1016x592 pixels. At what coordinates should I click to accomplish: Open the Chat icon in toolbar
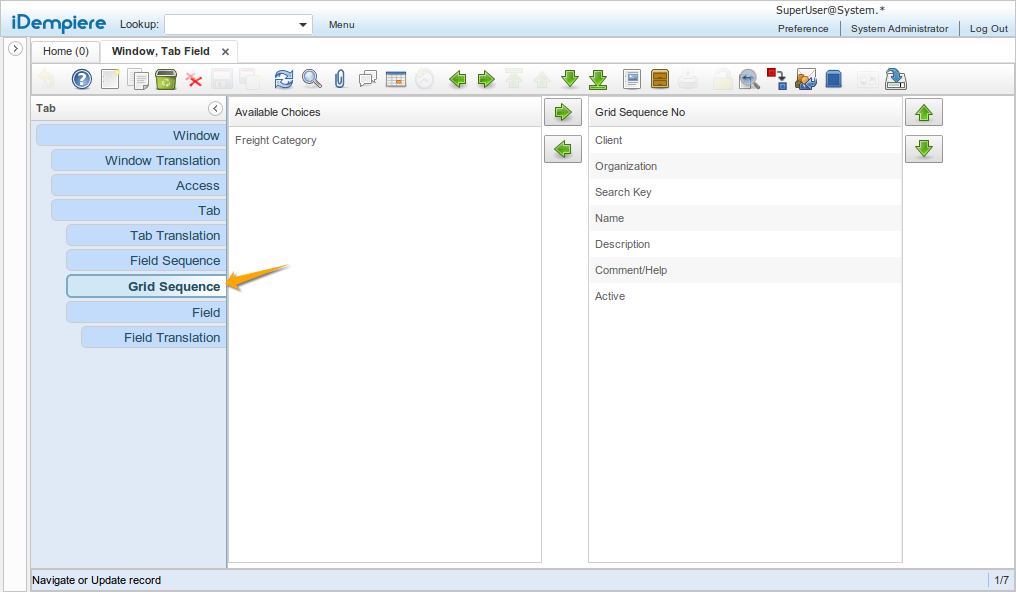click(368, 79)
